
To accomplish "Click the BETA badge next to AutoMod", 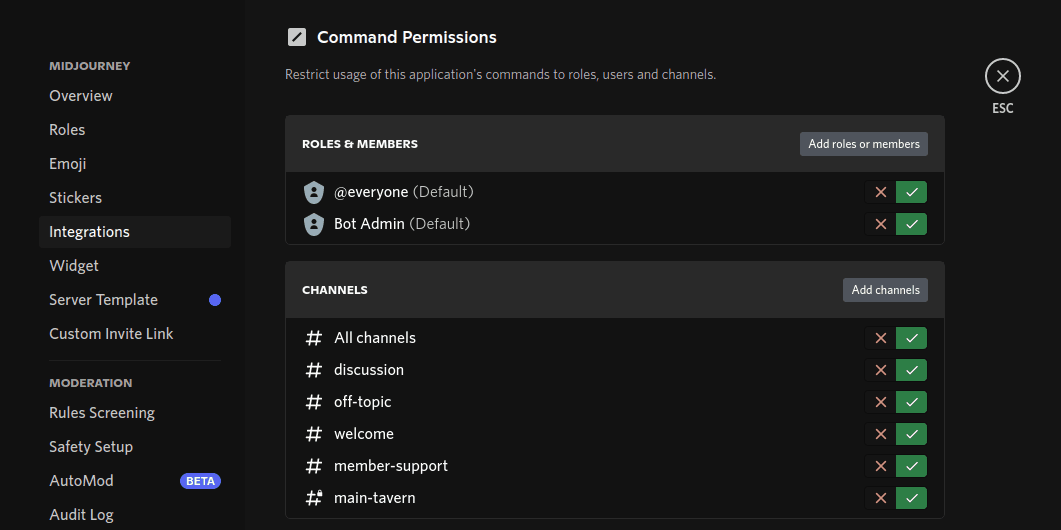I will (200, 481).
